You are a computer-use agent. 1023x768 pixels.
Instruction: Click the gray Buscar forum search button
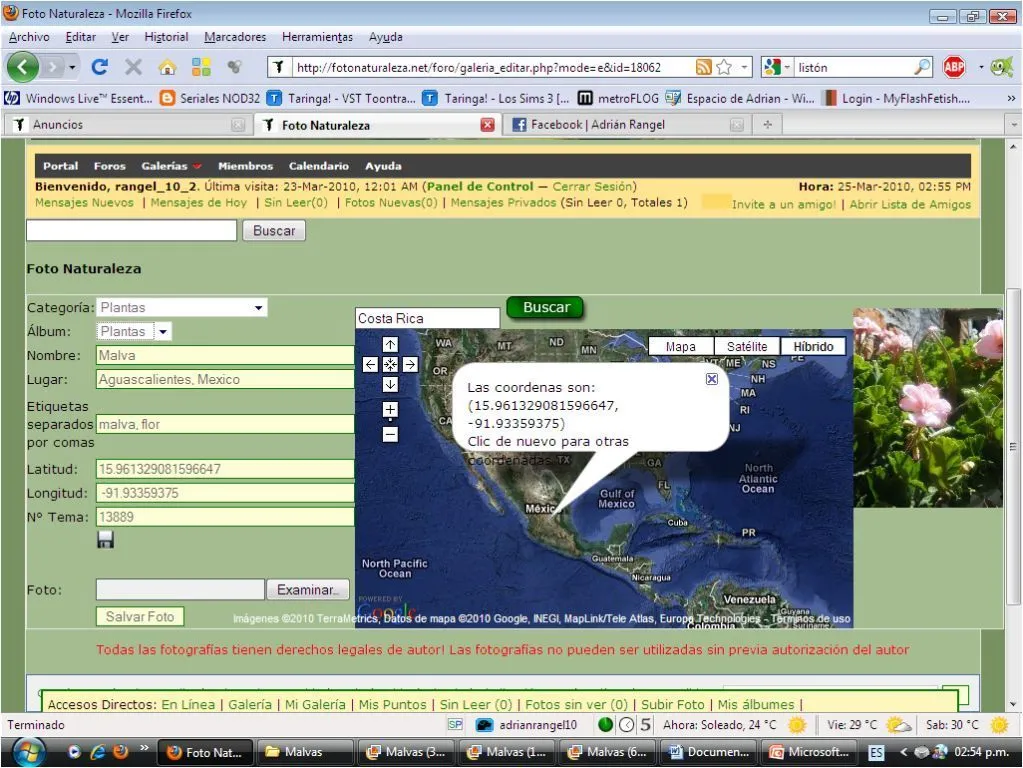274,230
